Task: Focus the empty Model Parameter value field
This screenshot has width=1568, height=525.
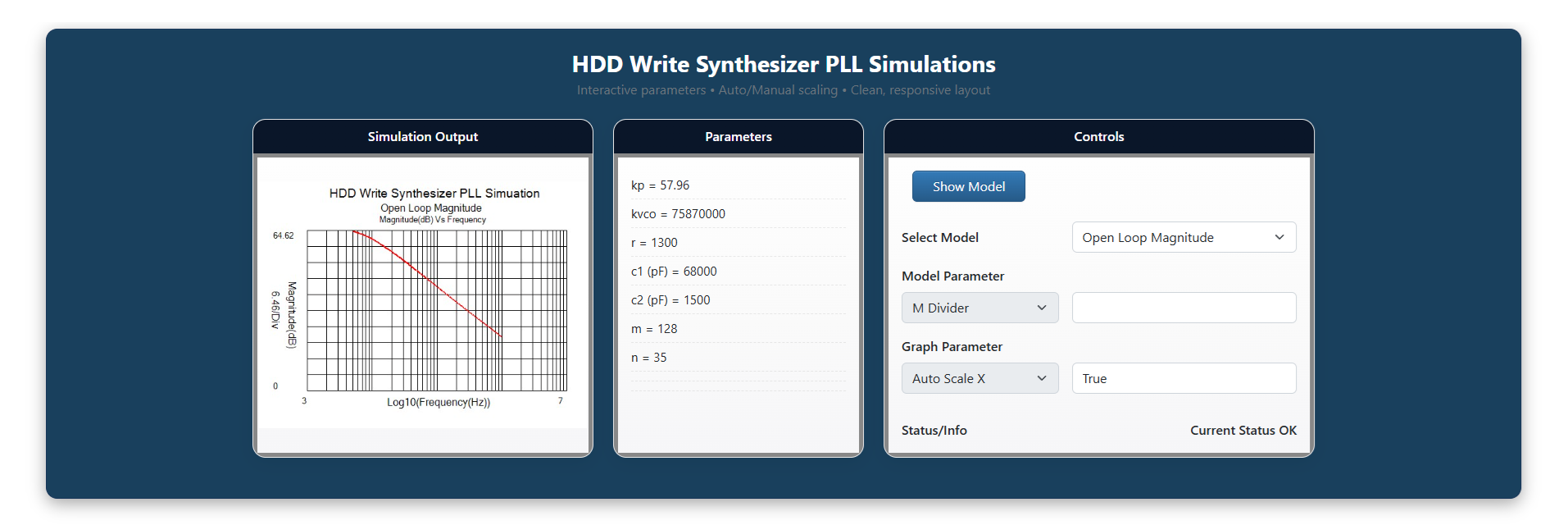Action: pyautogui.click(x=1184, y=308)
